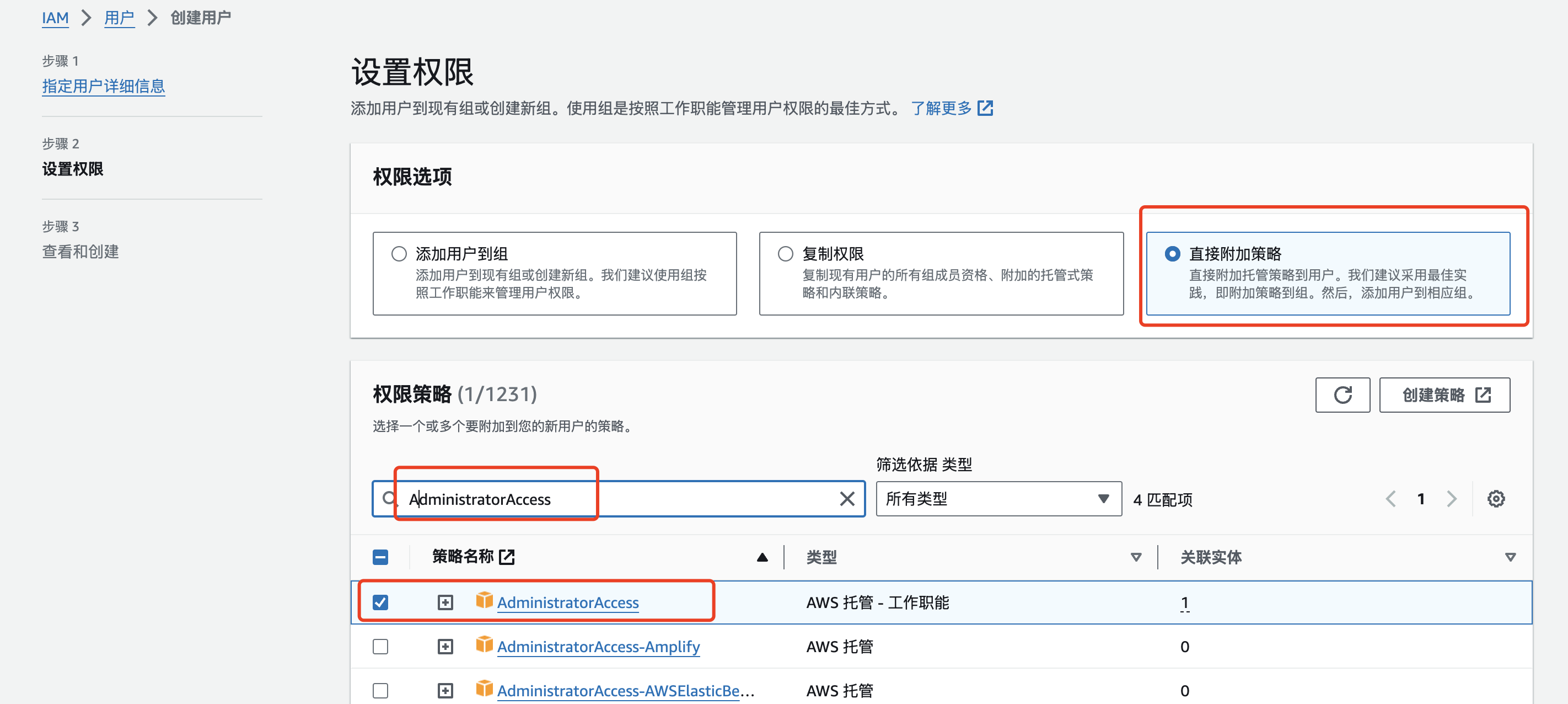This screenshot has height=704, width=1568.
Task: Select page number 1
Action: pyautogui.click(x=1421, y=499)
